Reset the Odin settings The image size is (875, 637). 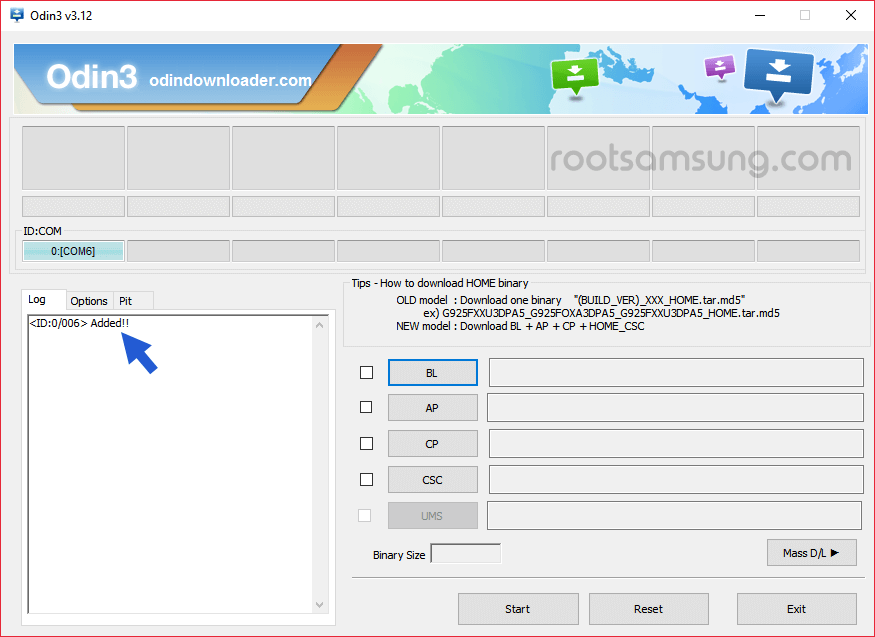coord(648,609)
